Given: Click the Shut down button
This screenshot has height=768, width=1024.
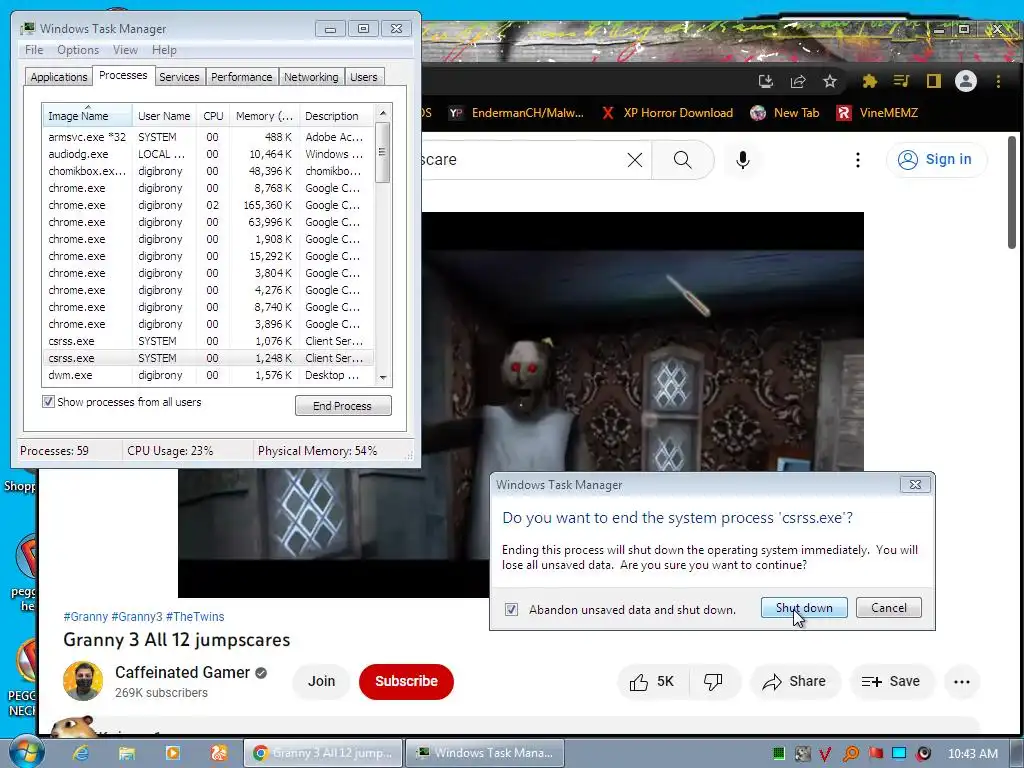Looking at the screenshot, I should pyautogui.click(x=804, y=608).
